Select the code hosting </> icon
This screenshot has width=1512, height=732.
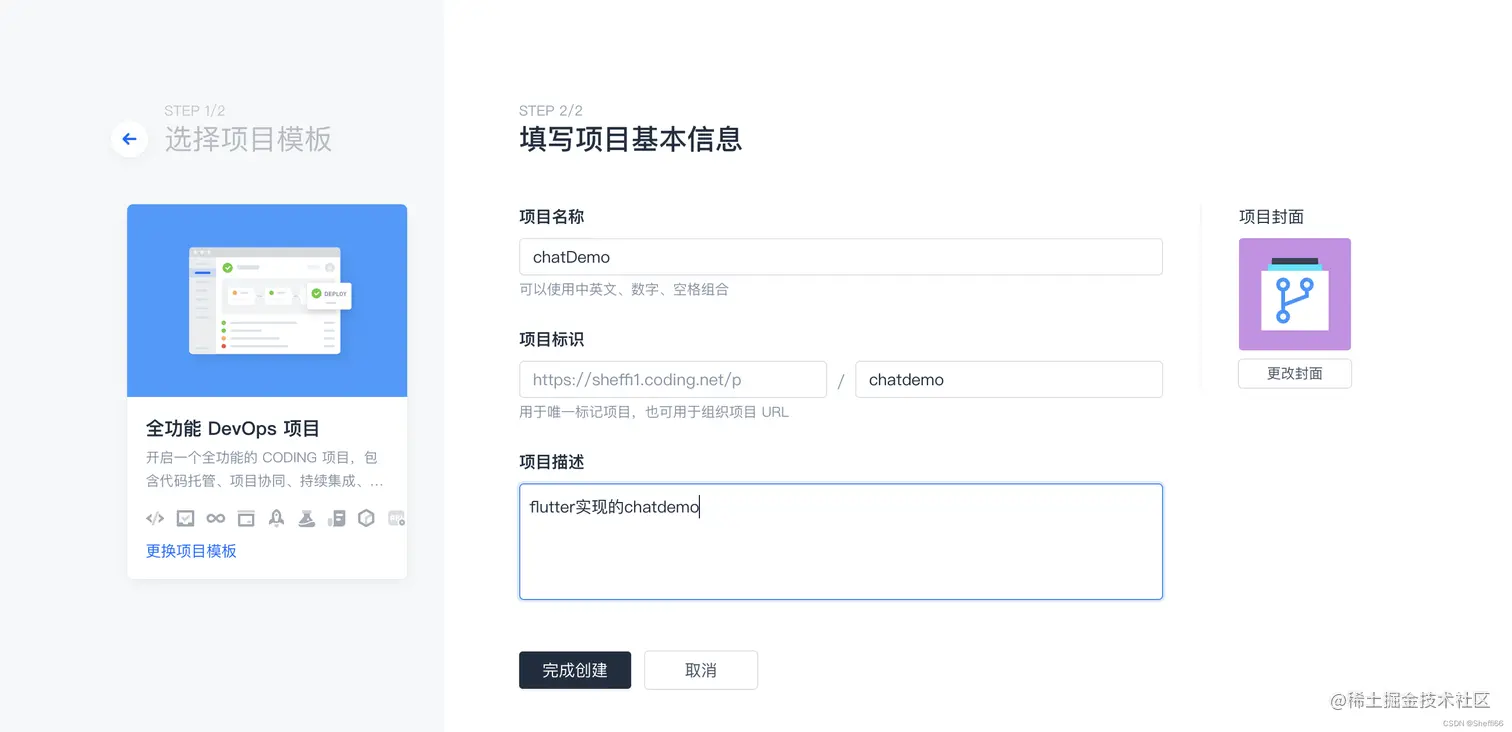[x=155, y=518]
